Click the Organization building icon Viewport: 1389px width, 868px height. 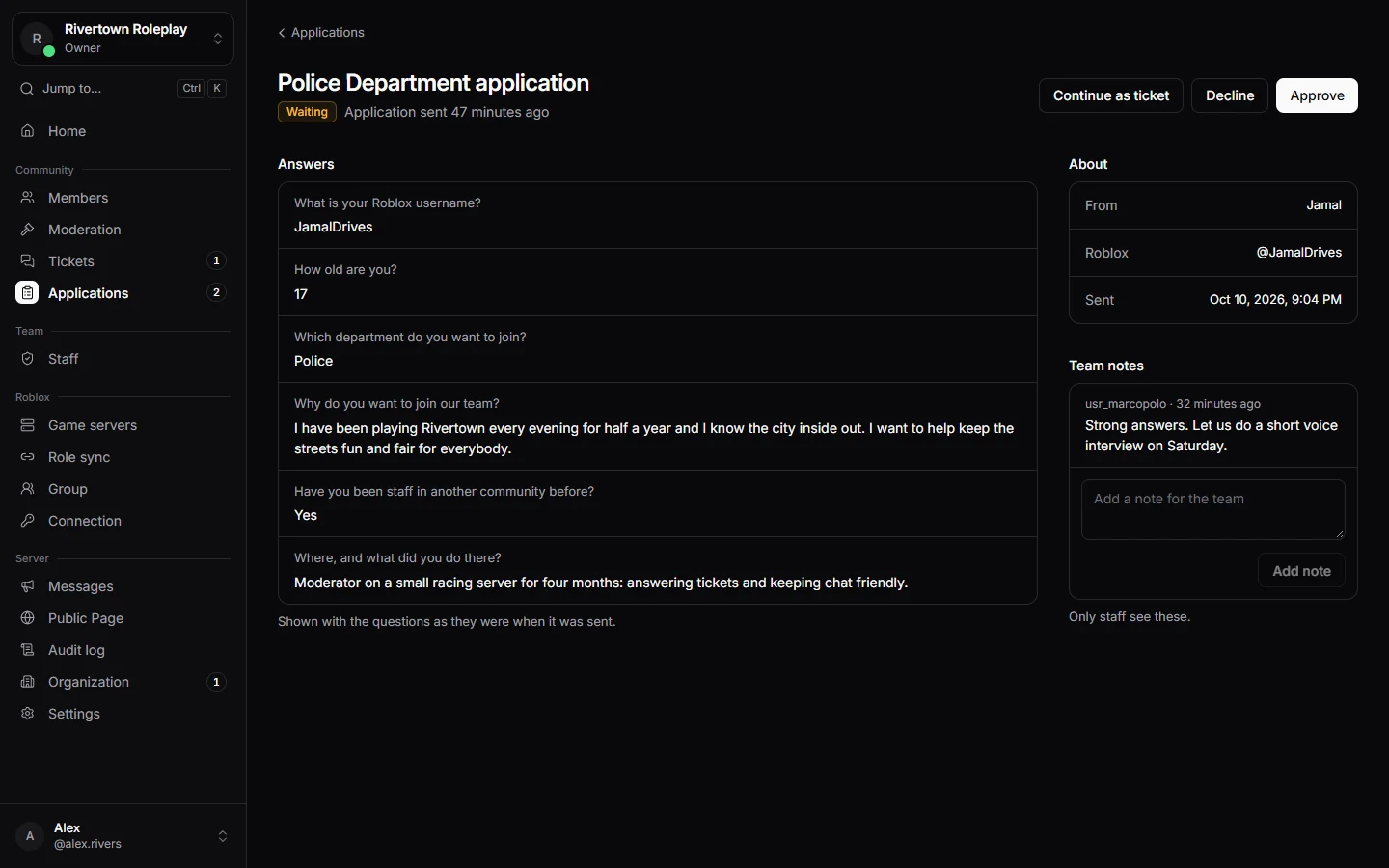tap(28, 682)
